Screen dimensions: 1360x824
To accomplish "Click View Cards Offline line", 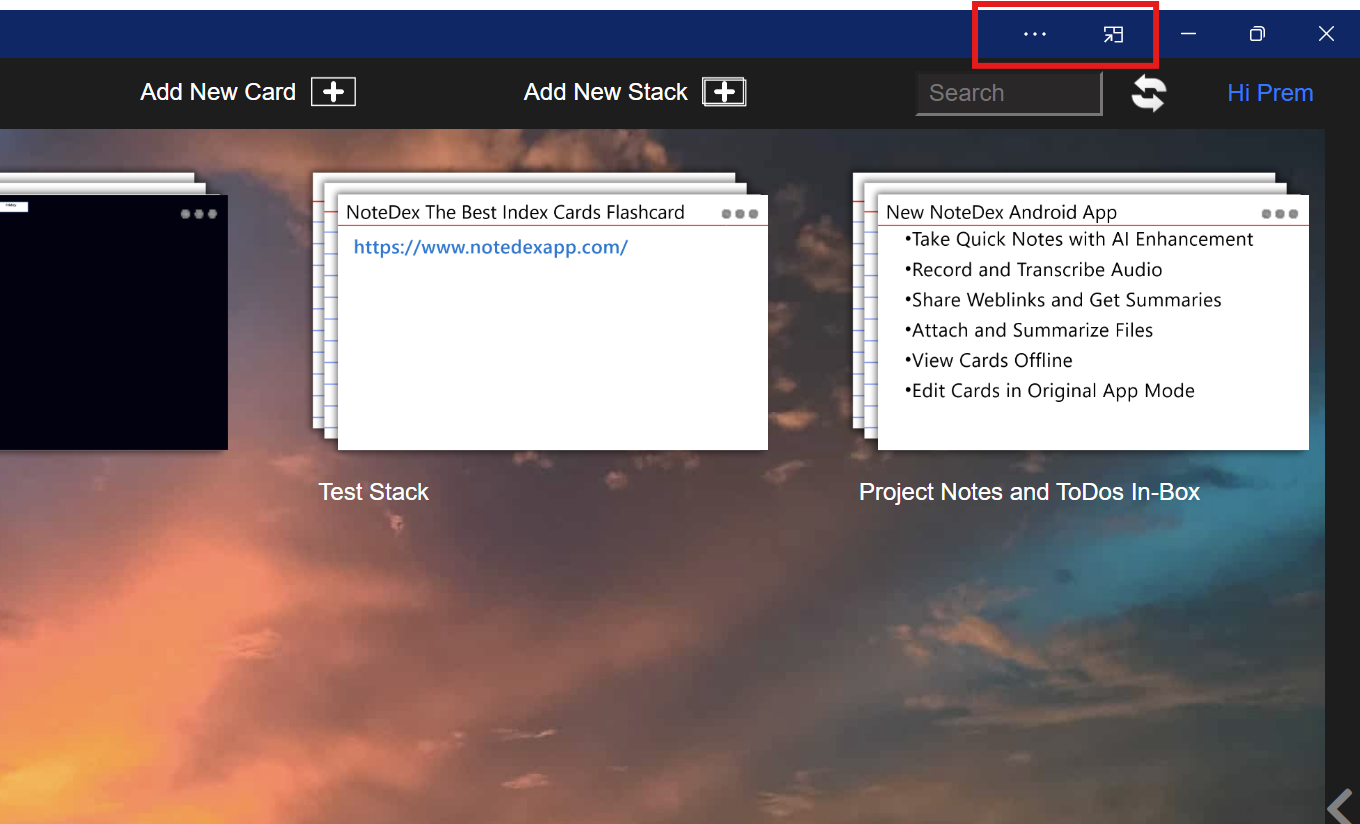I will click(988, 360).
